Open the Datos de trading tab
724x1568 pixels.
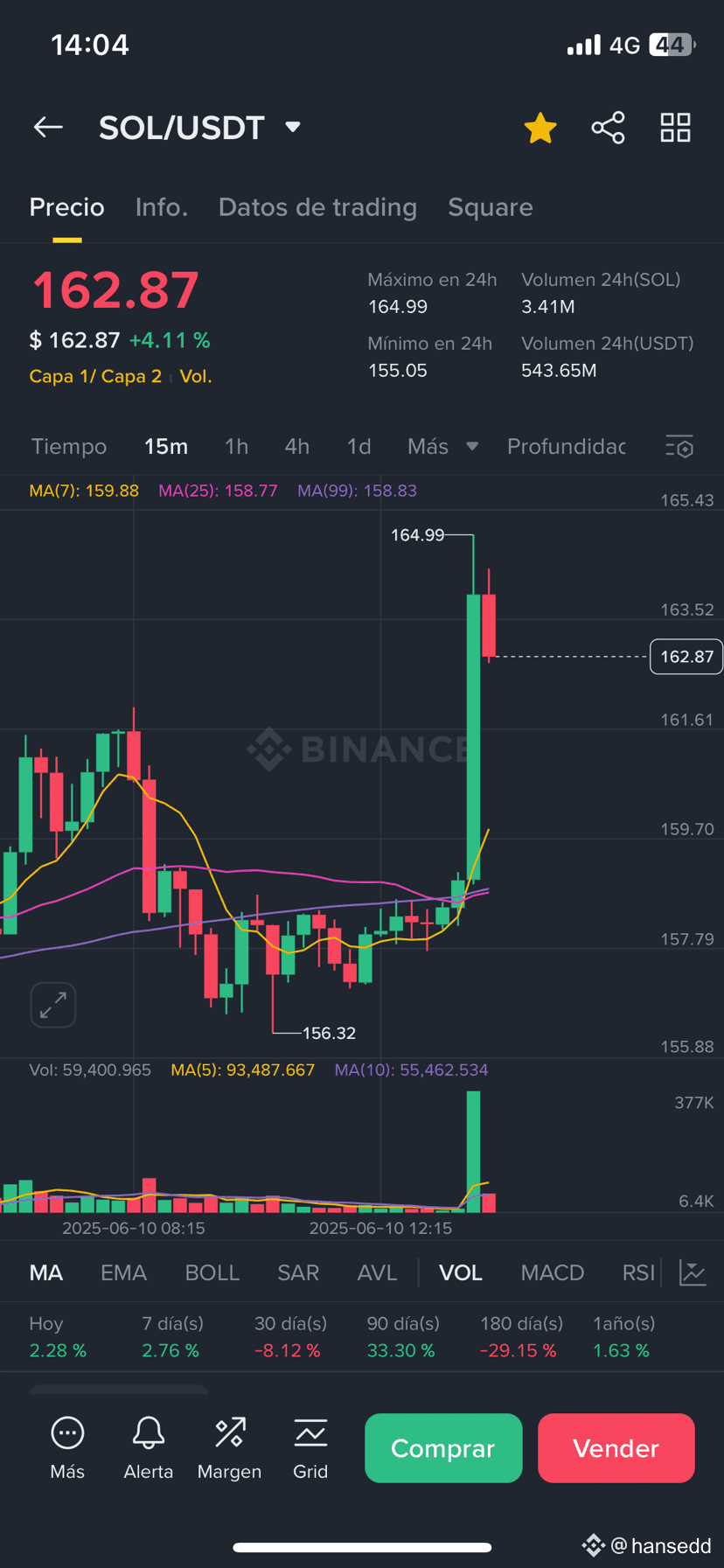tap(317, 207)
